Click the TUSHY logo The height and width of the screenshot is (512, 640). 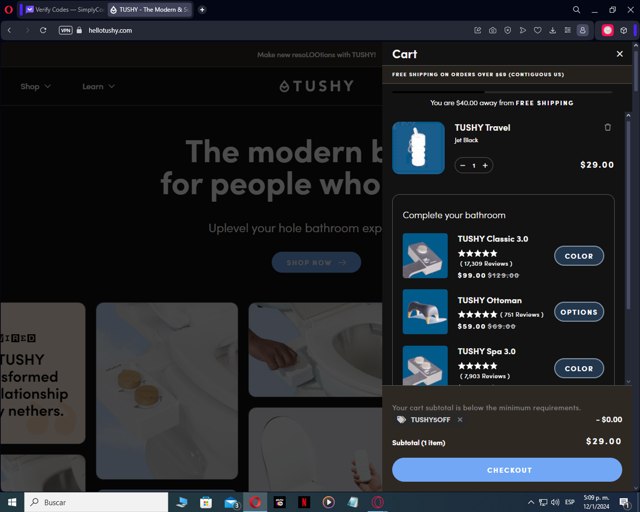coord(317,86)
